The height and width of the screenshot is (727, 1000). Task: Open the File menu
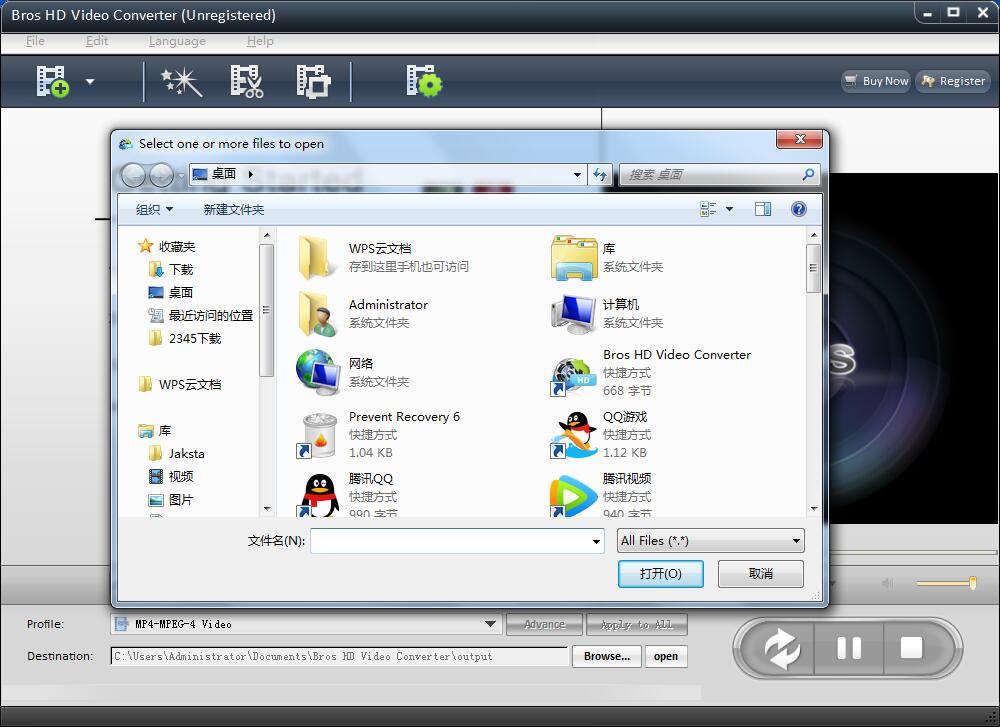coord(35,41)
